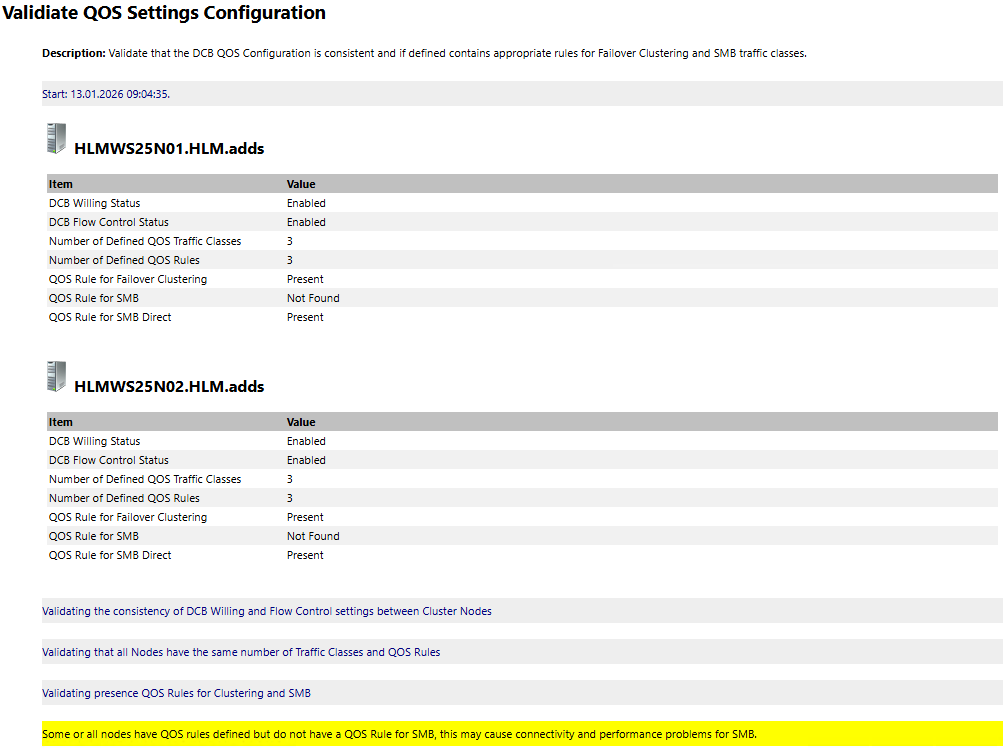Click the same number of Traffic Classes line
Viewport: 1005px width, 750px height.
click(x=241, y=652)
